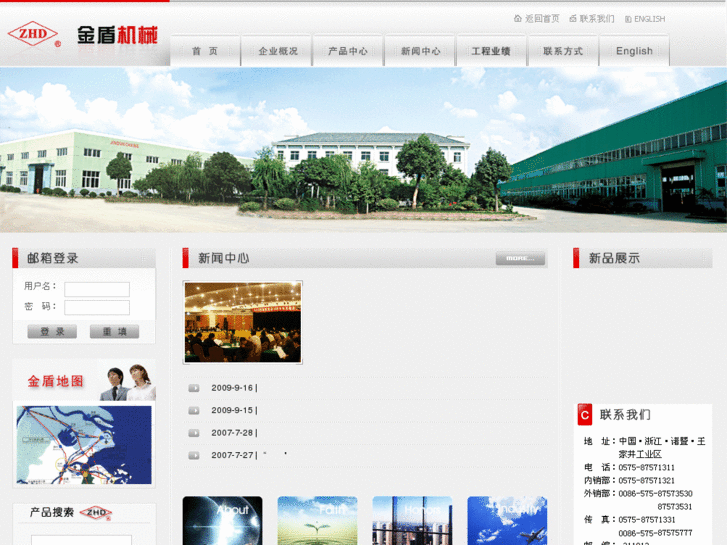The image size is (727, 545).
Task: Click the number 0086-575-87575777
Action: tap(655, 533)
